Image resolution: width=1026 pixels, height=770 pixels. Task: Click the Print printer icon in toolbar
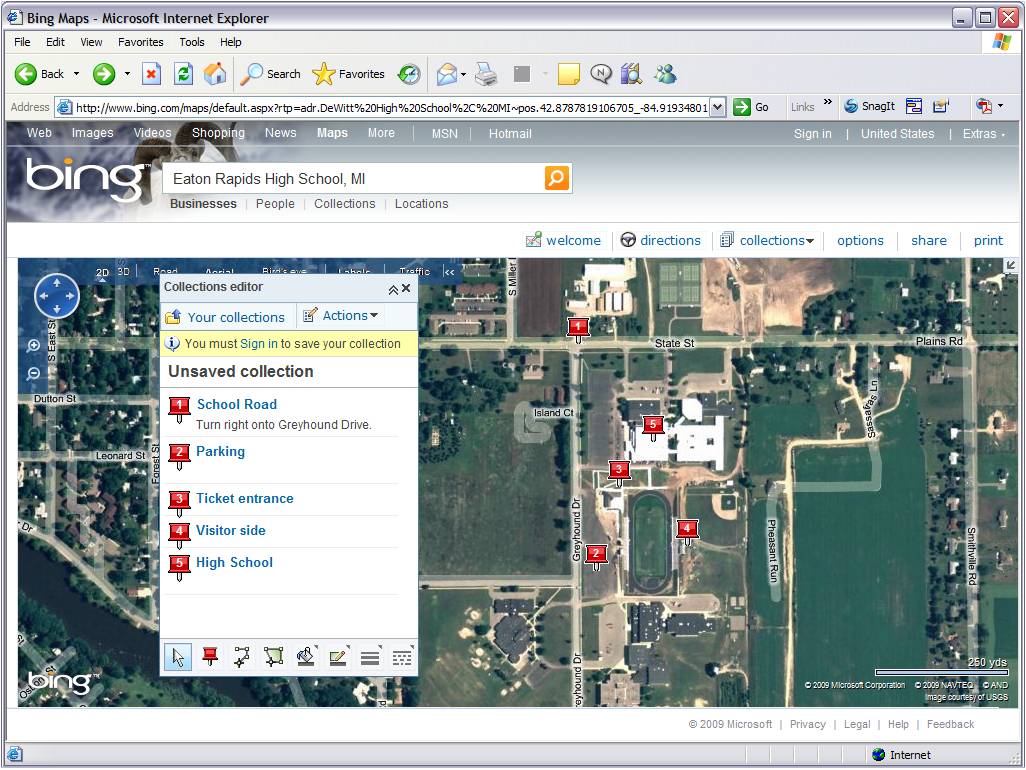486,74
